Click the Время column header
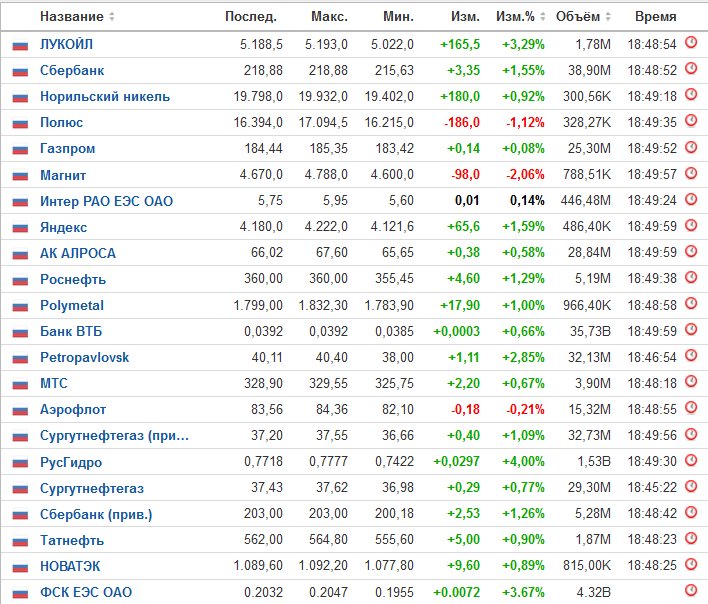The height and width of the screenshot is (604, 708). (x=656, y=17)
